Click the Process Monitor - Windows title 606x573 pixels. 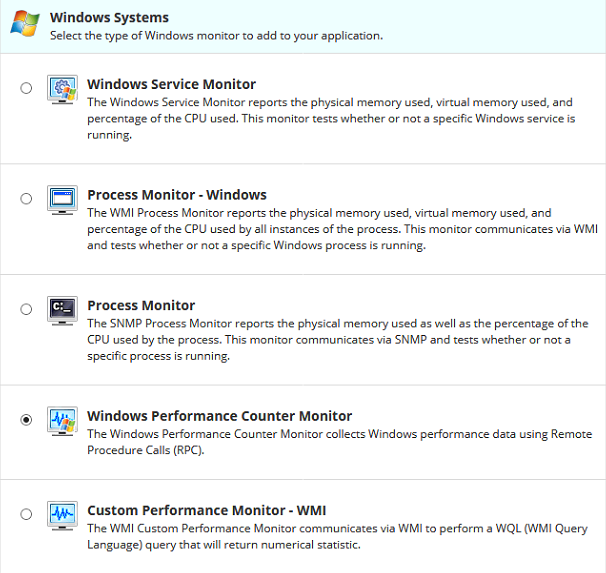pyautogui.click(x=177, y=195)
